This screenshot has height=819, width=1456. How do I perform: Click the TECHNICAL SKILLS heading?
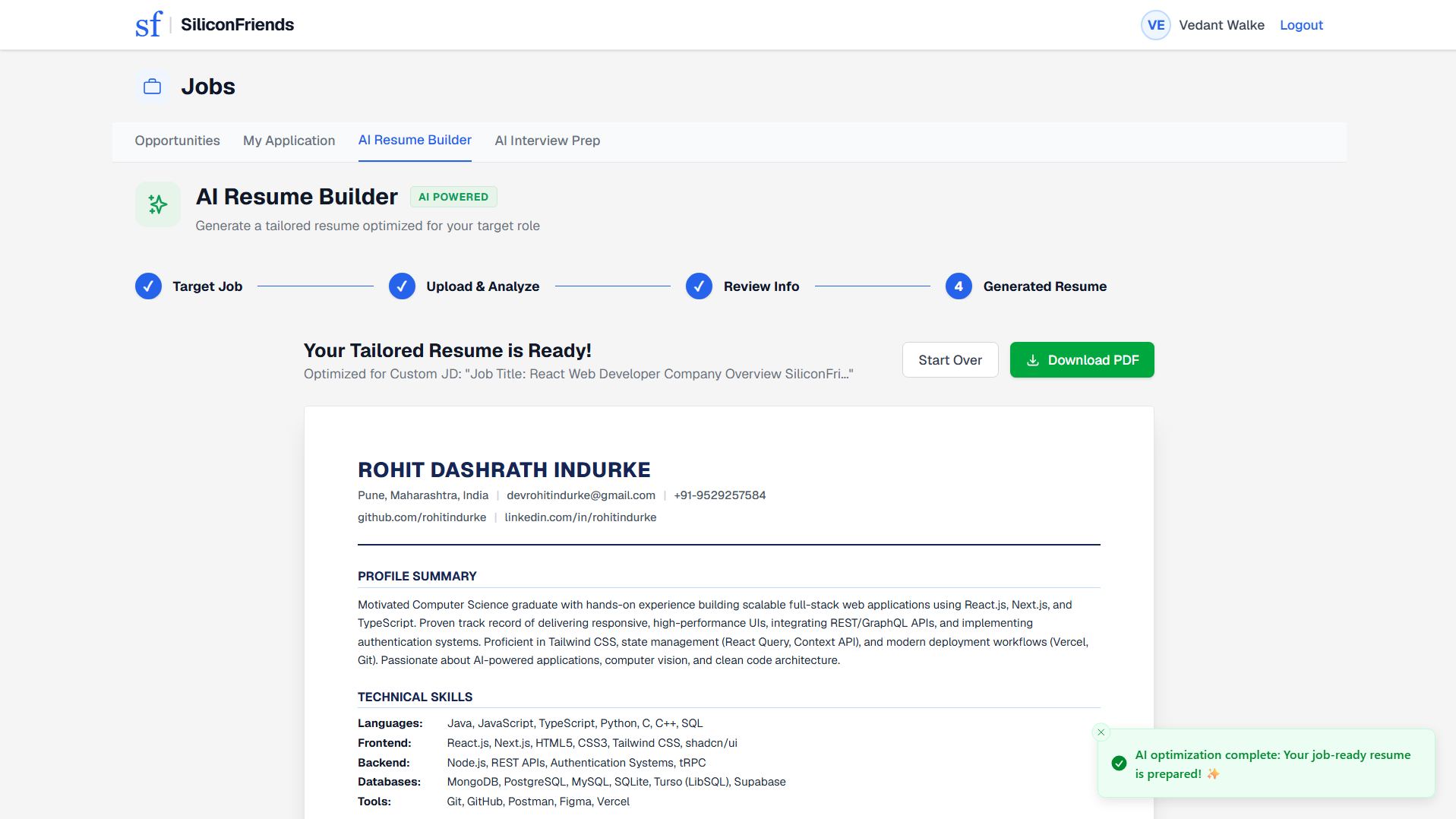click(x=415, y=697)
